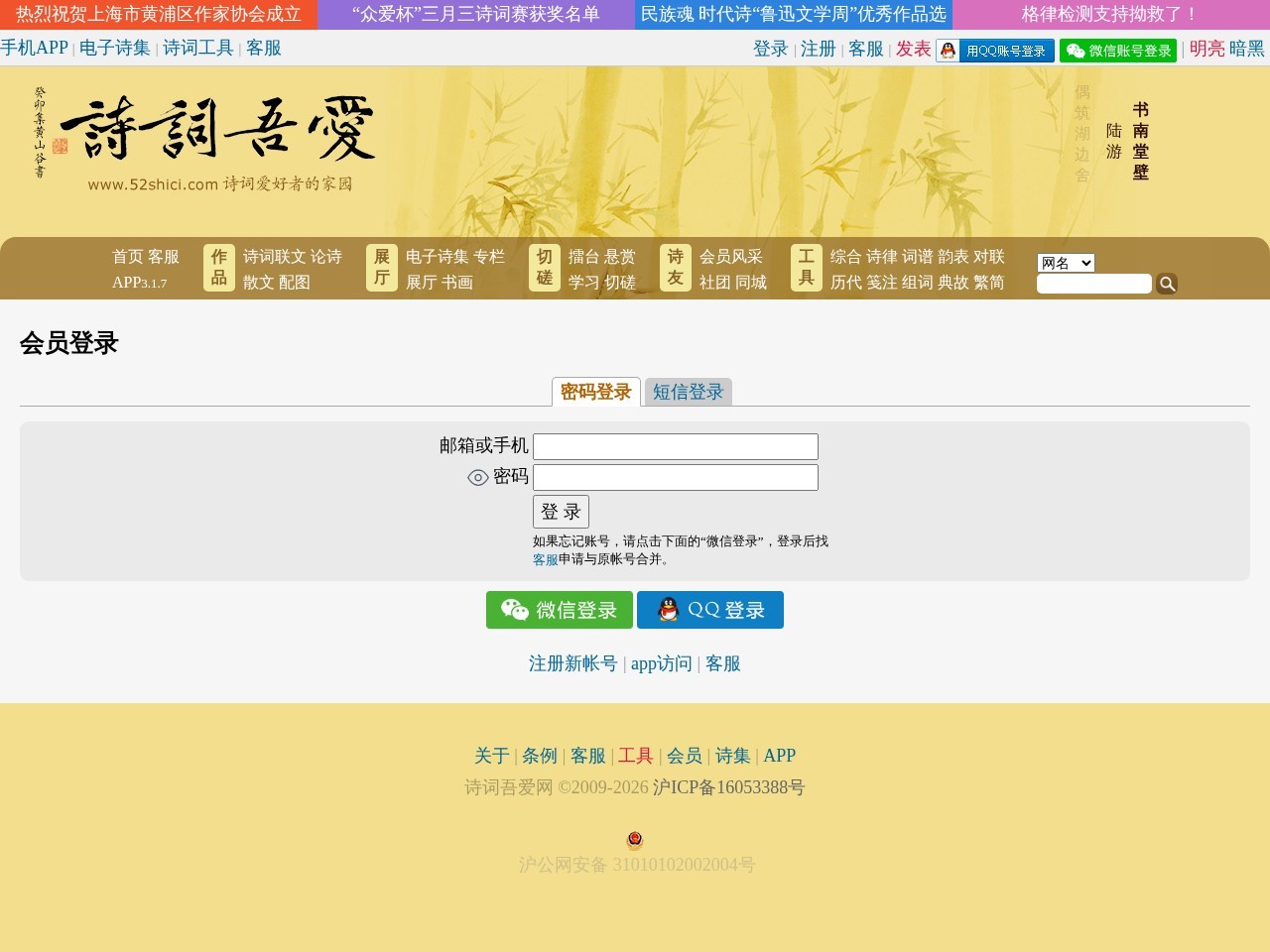The height and width of the screenshot is (952, 1270).
Task: Switch to 暗黑 theme
Action: 1247,49
